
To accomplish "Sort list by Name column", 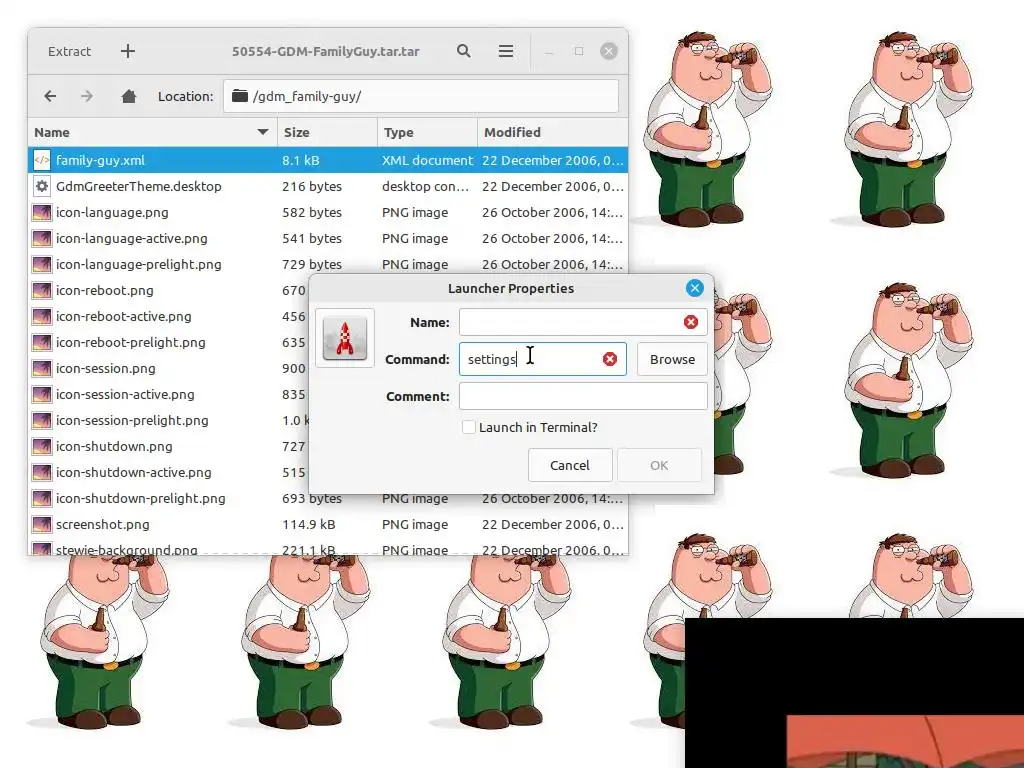I will point(153,132).
